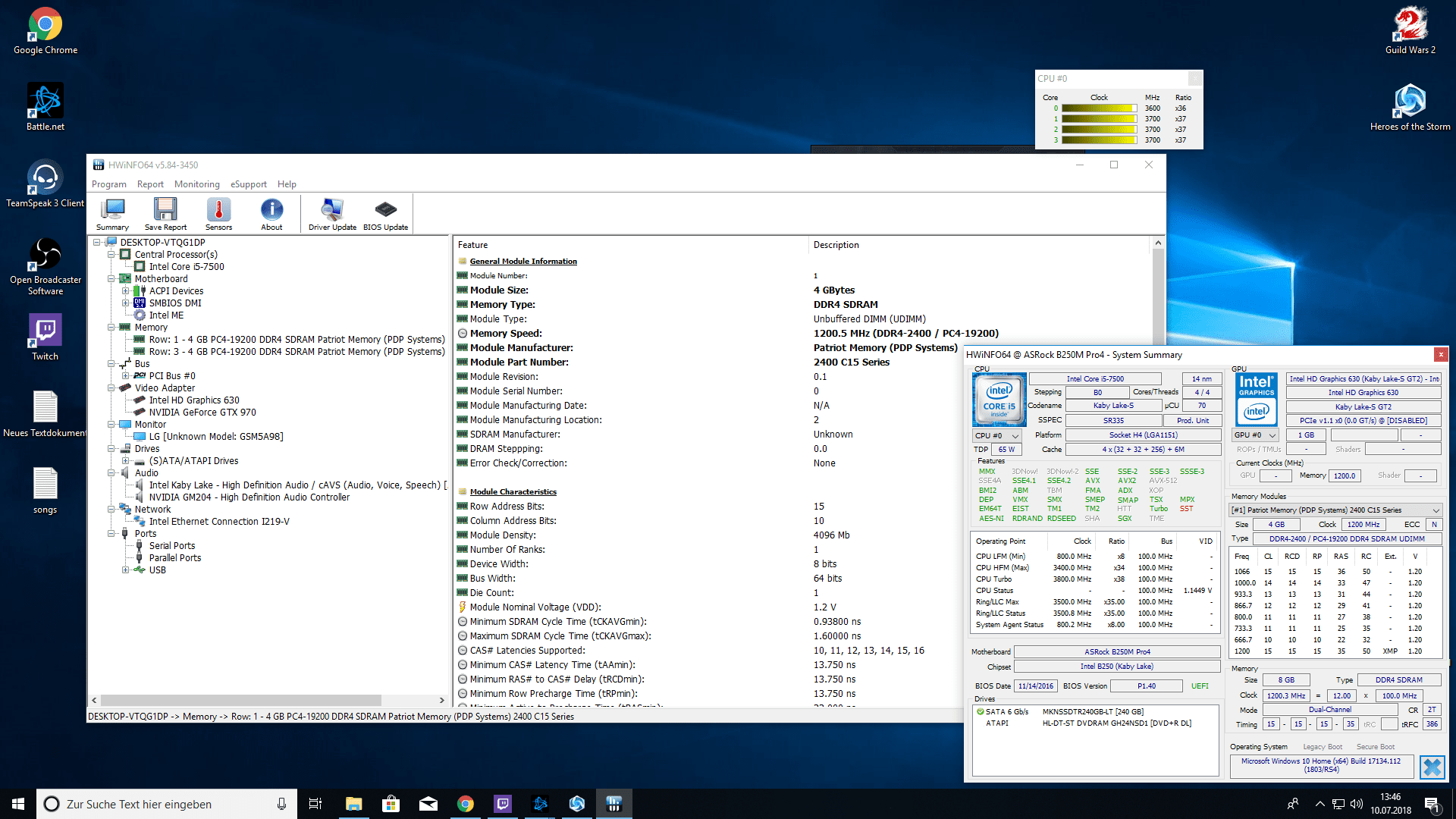Click the Save Report floppy icon
This screenshot has width=1456, height=819.
point(165,214)
